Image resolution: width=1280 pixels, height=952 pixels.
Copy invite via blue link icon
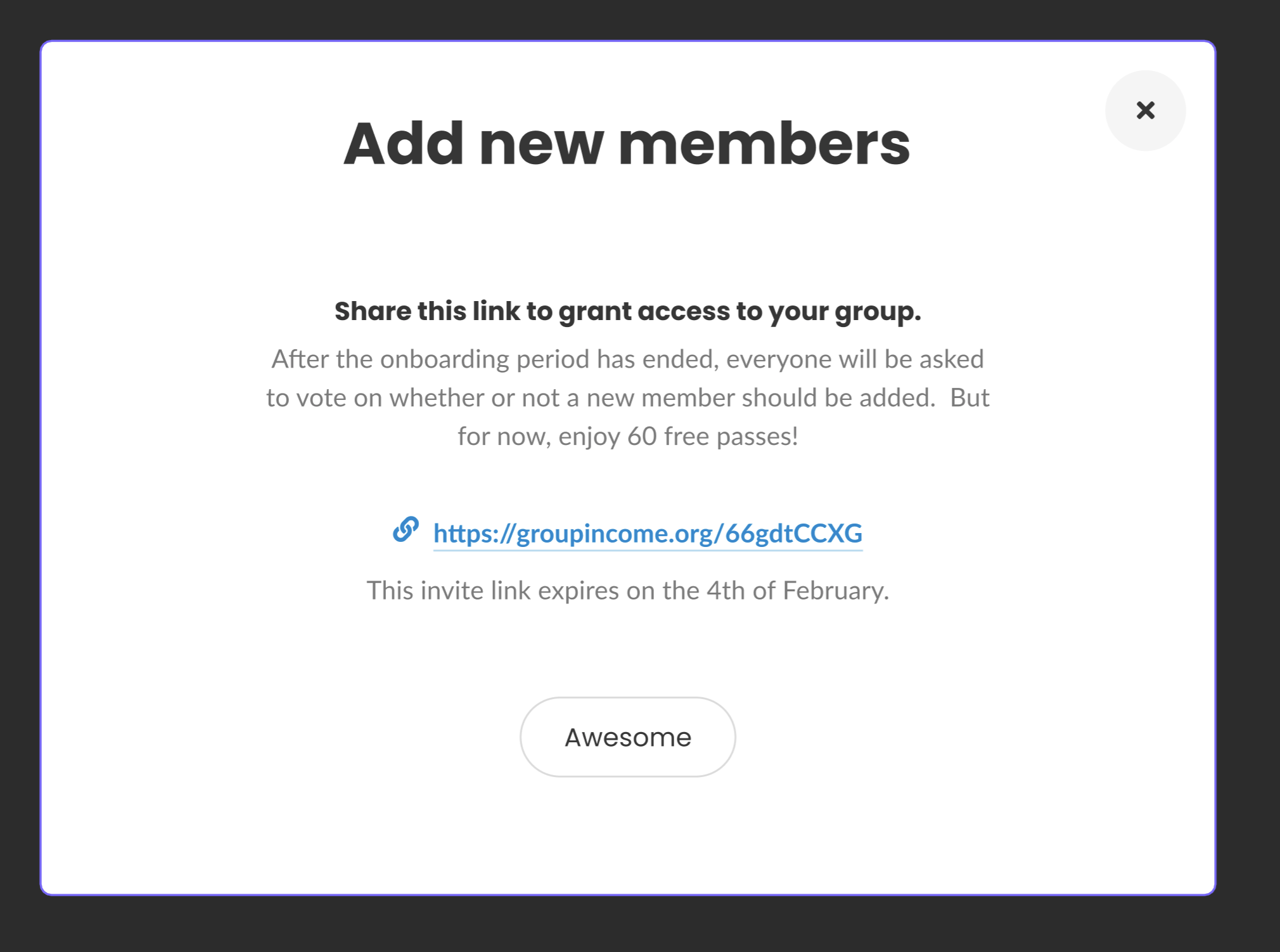(406, 529)
